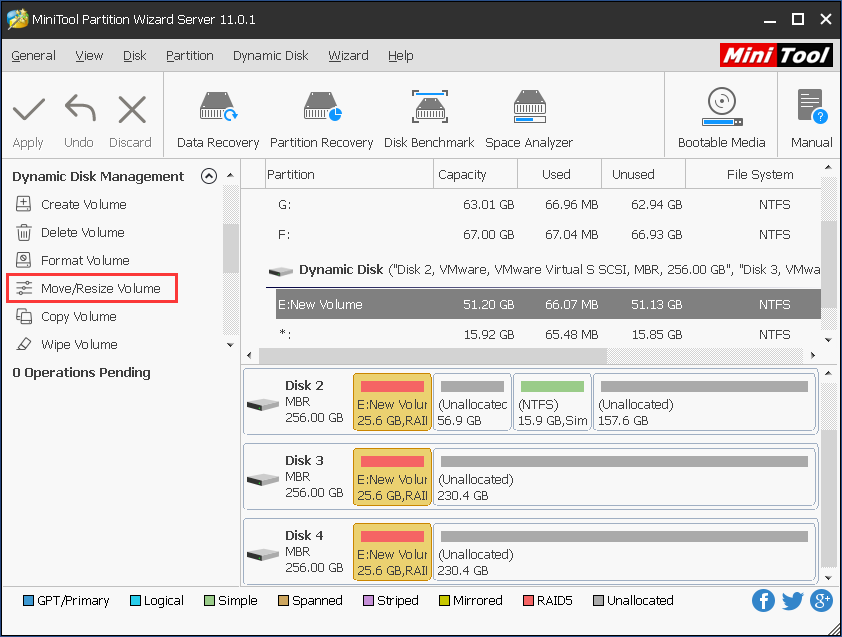Screen dimensions: 842x637
Task: Click the Delete Volume trash icon
Action: (x=24, y=233)
